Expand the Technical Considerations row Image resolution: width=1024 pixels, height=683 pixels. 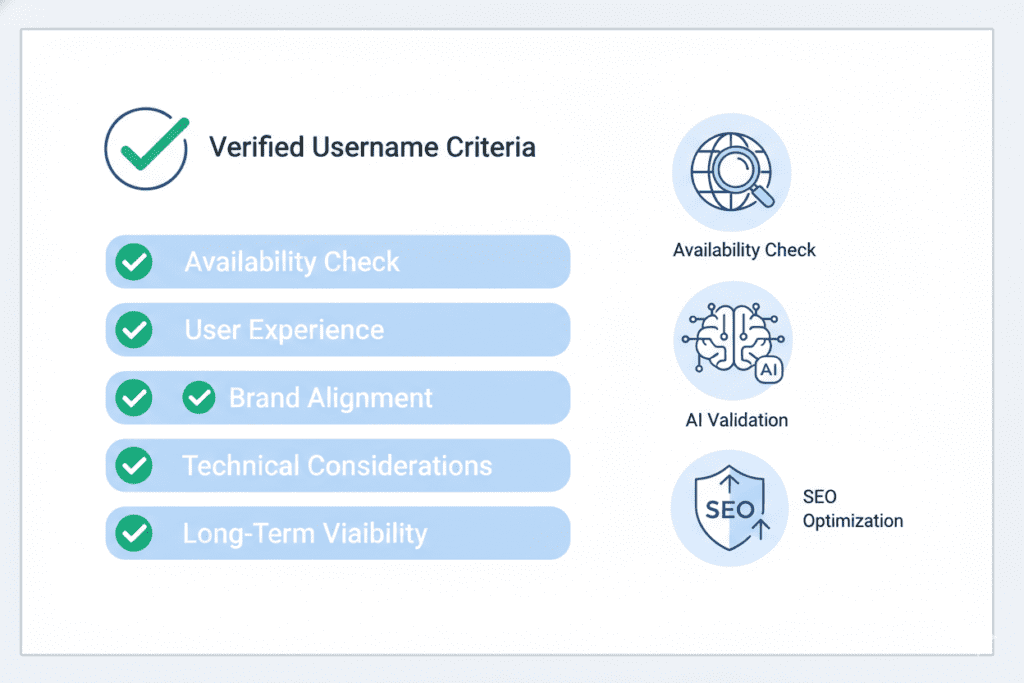(x=337, y=465)
